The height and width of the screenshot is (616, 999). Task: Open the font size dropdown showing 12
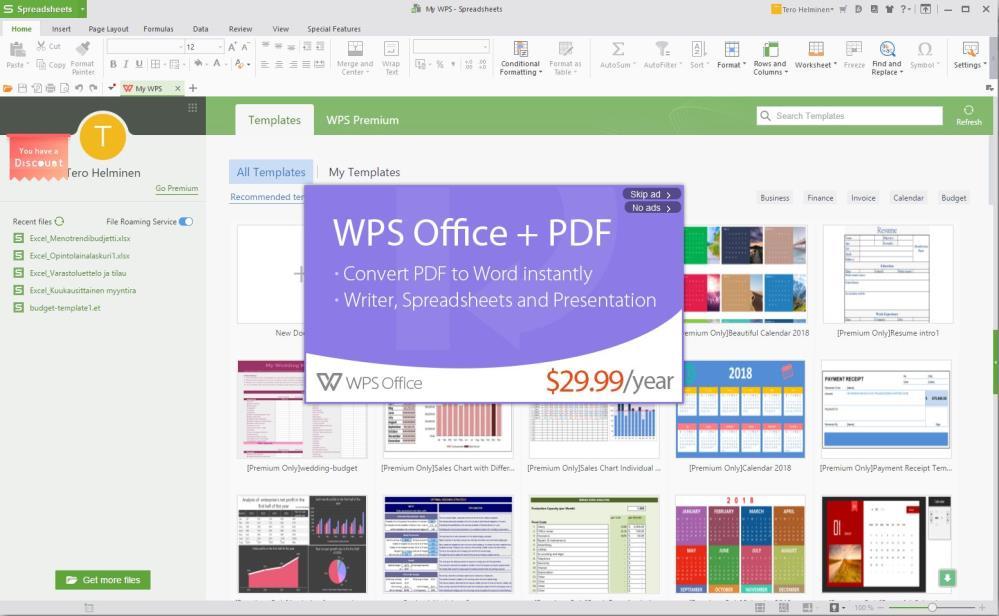coord(205,47)
